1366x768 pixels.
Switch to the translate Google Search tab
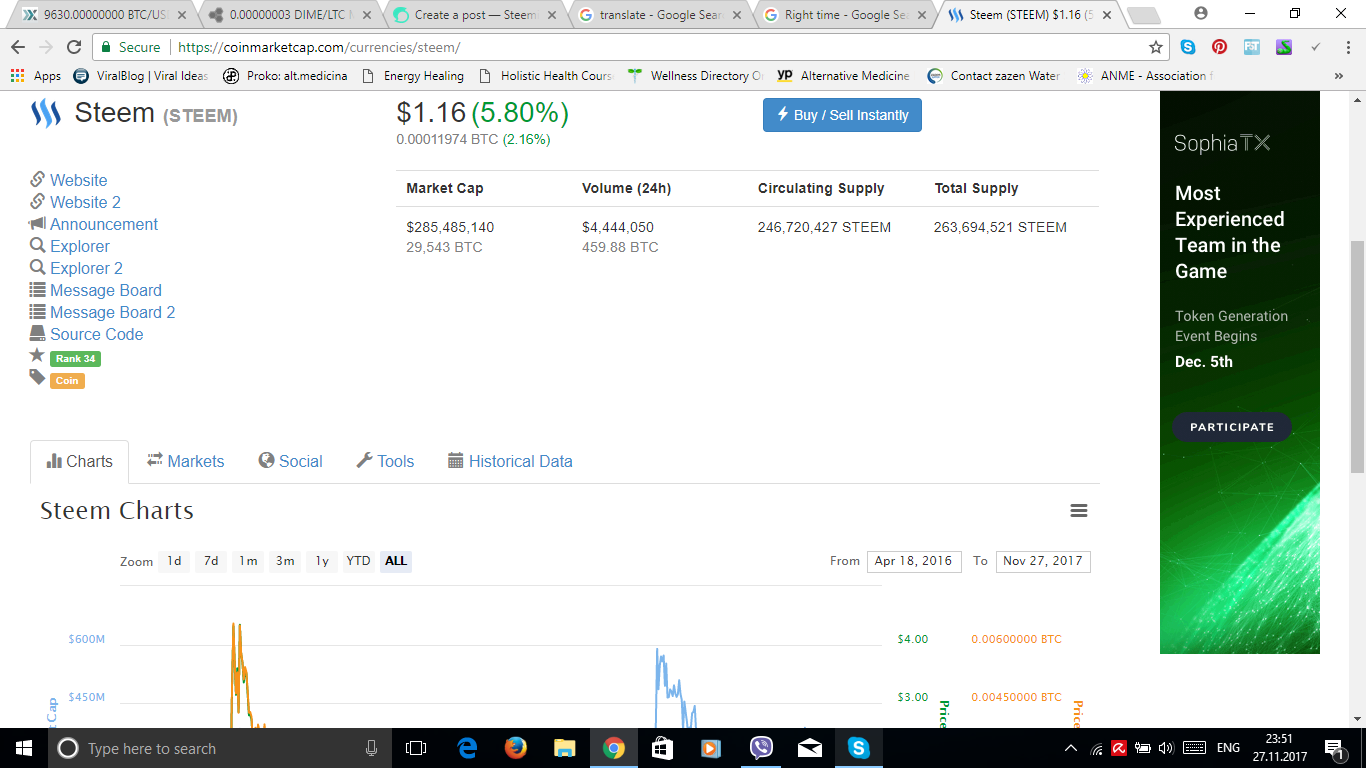pos(660,15)
